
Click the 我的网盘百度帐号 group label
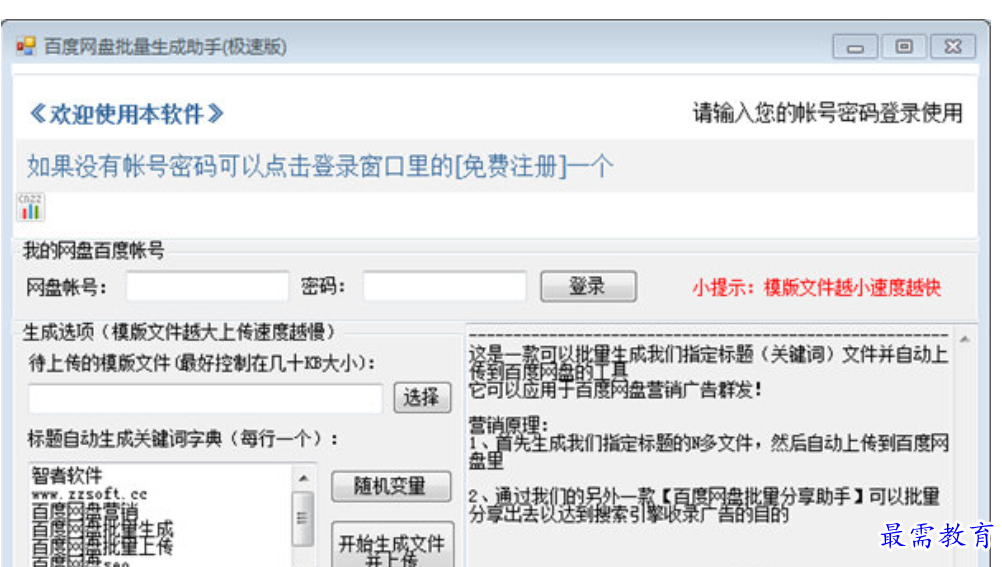(x=93, y=250)
